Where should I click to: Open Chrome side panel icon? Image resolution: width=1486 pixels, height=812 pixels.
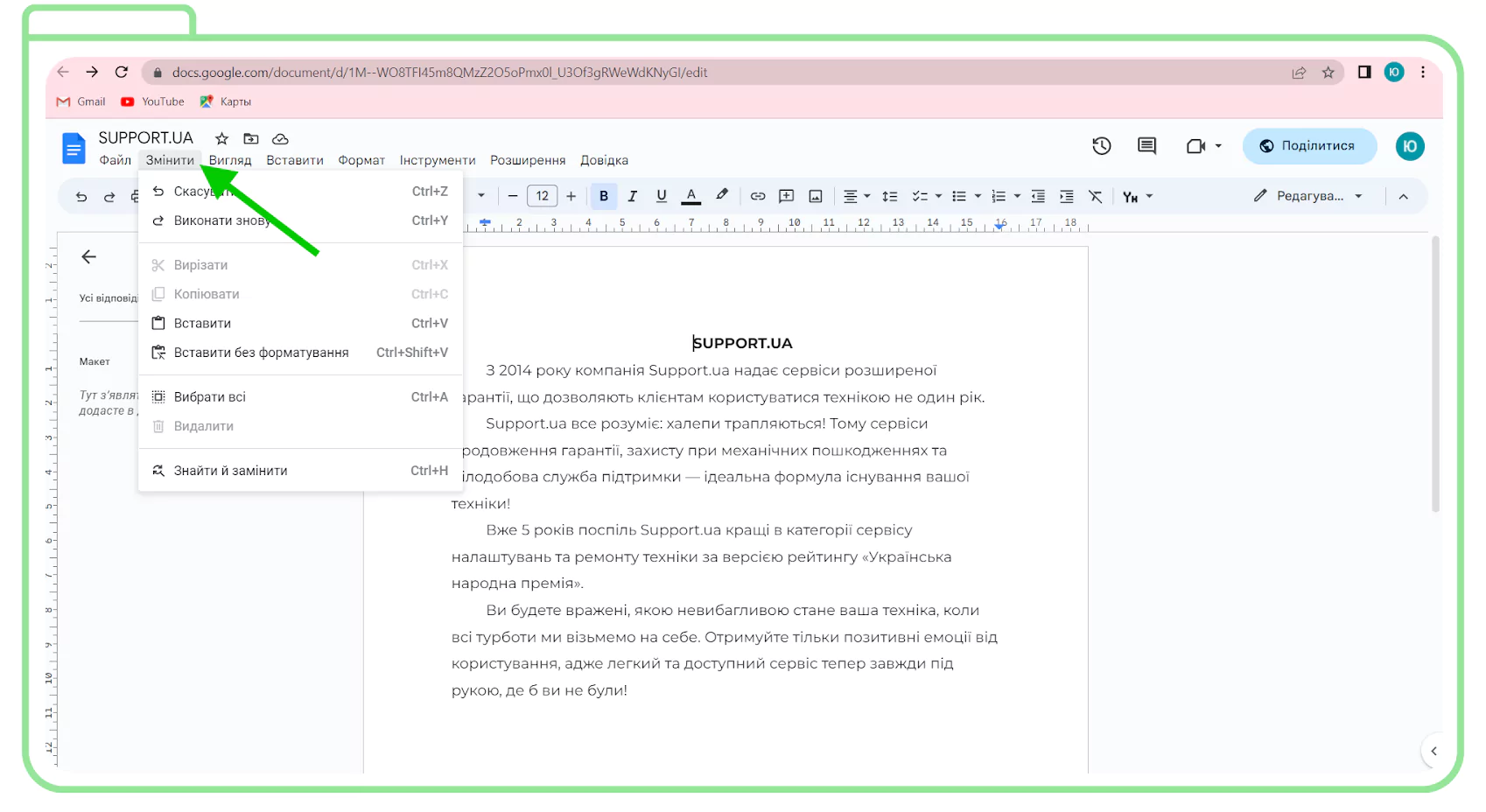(1364, 72)
